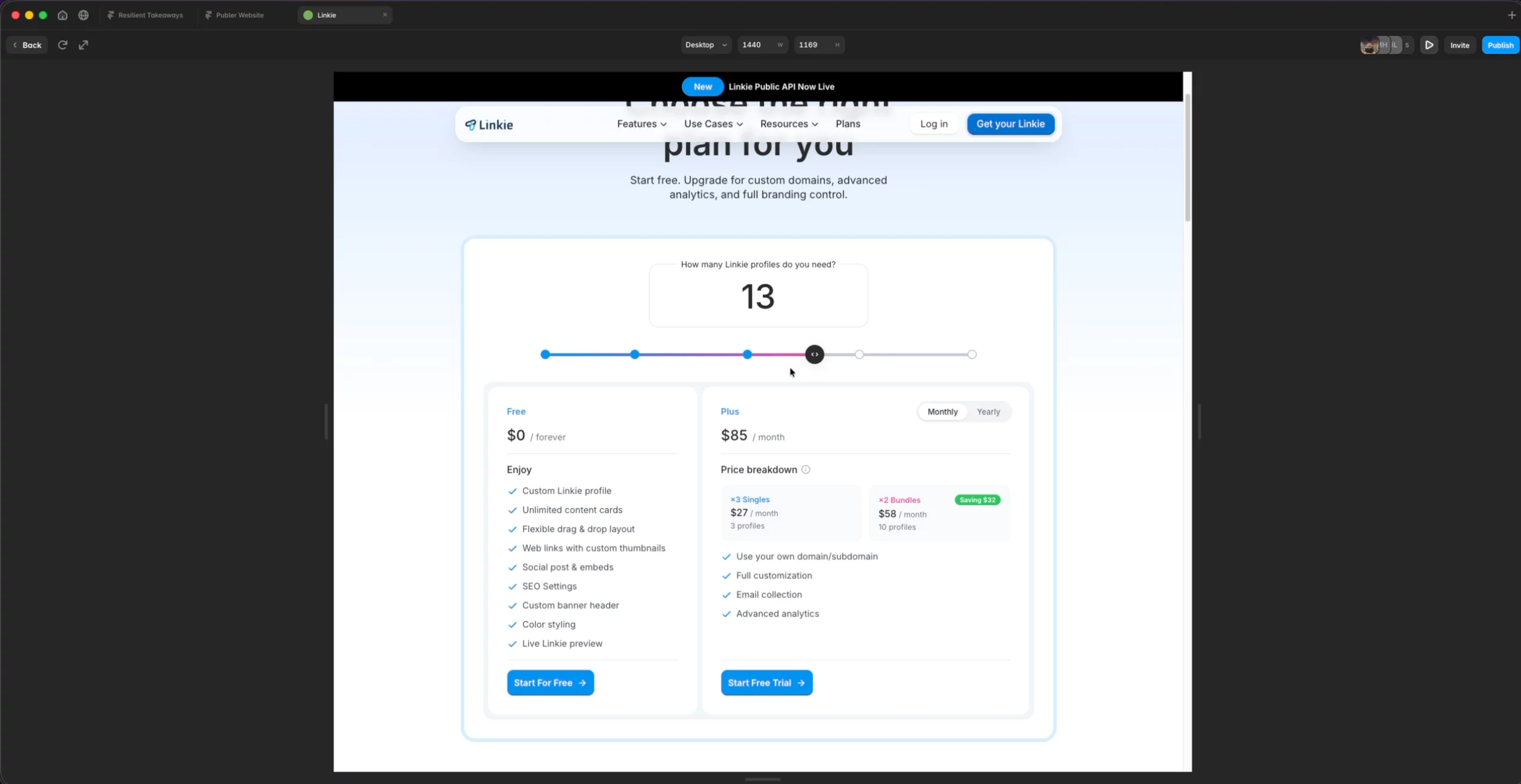Image resolution: width=1521 pixels, height=784 pixels.
Task: Click Email collection feature
Action: 769,595
